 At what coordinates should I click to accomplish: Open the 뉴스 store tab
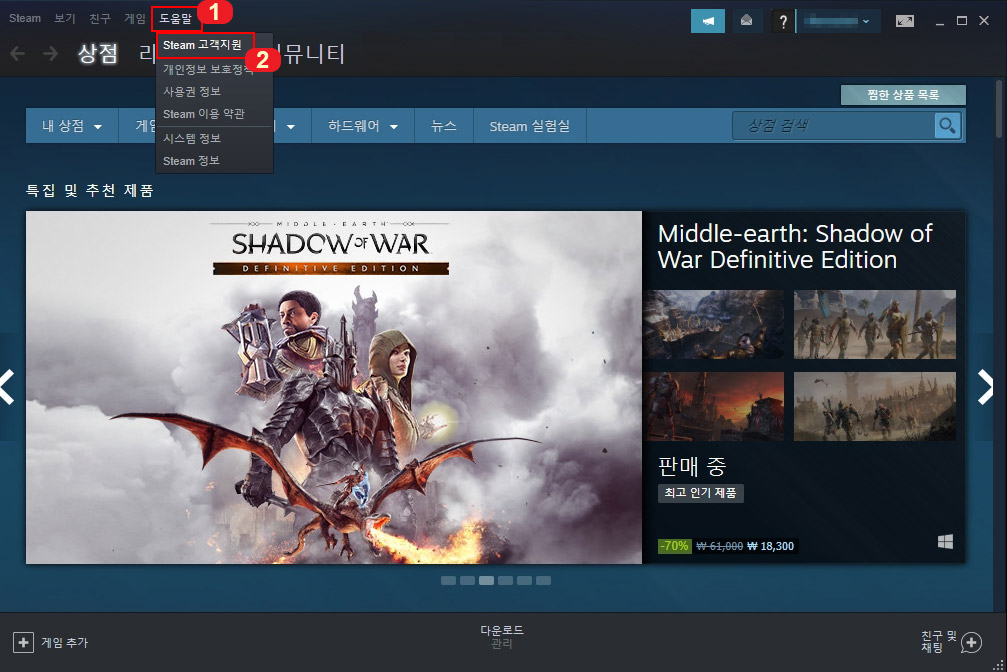pyautogui.click(x=444, y=126)
